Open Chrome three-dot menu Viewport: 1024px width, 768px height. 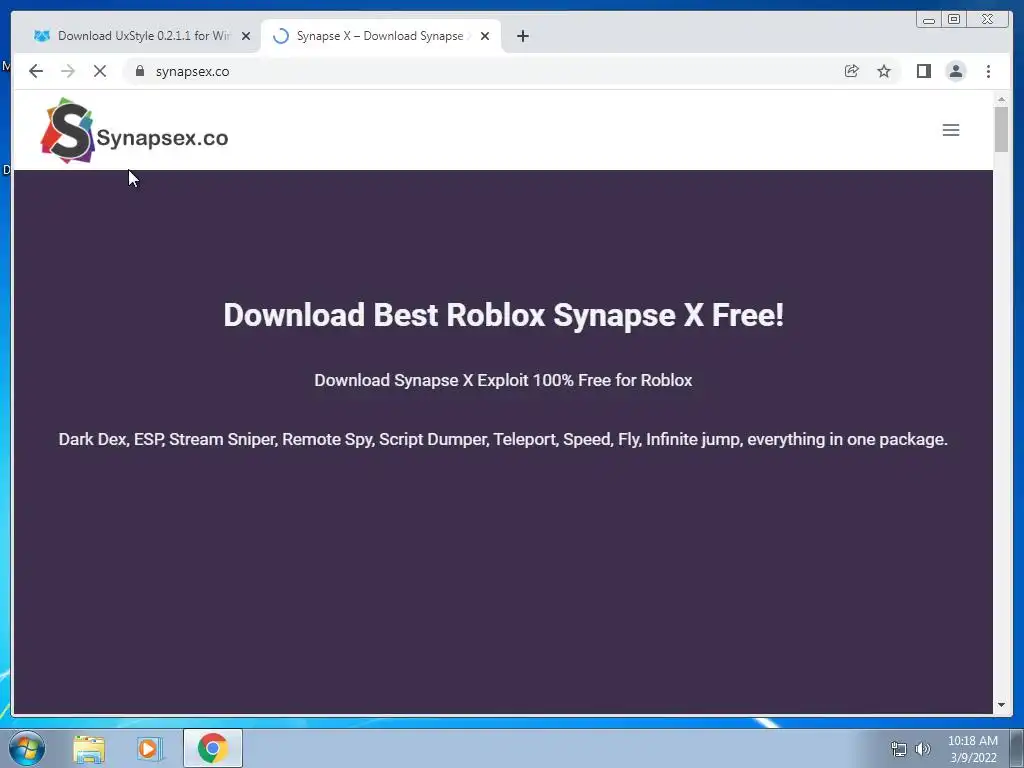click(988, 71)
